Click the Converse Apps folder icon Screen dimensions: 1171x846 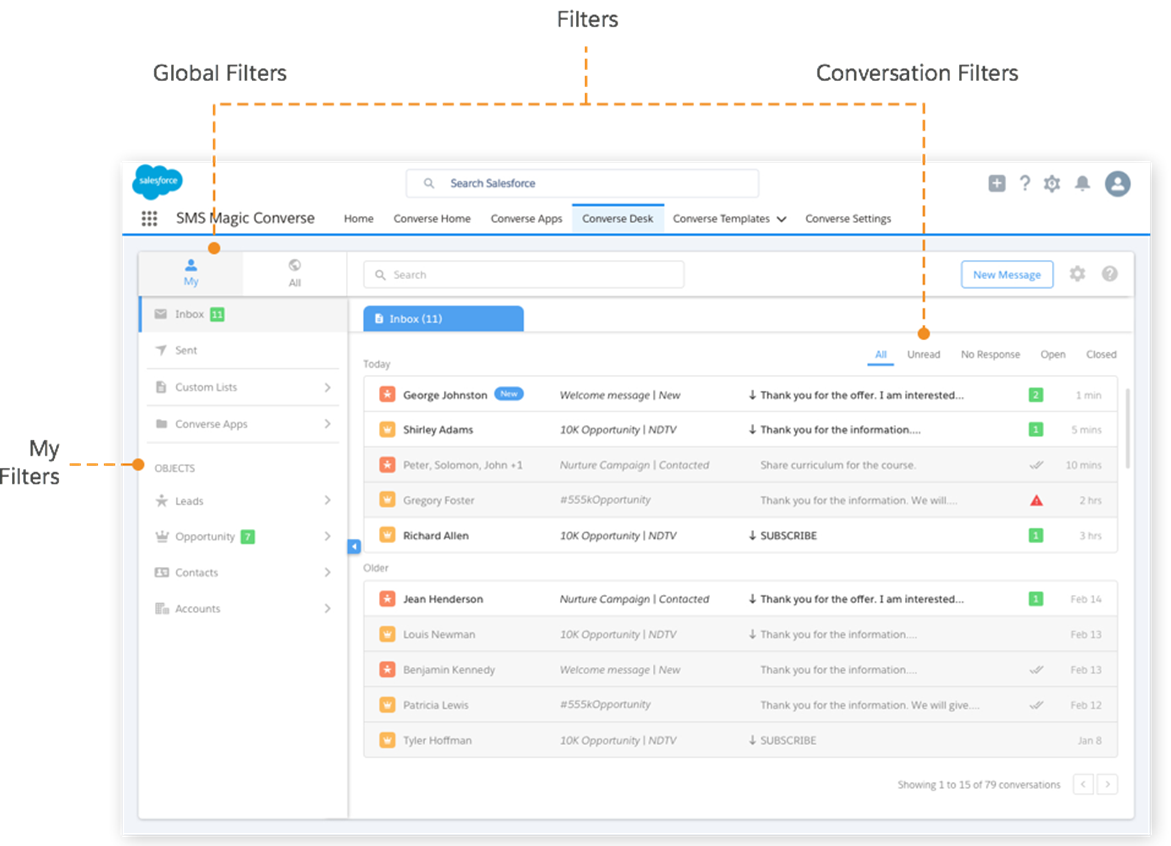click(161, 423)
